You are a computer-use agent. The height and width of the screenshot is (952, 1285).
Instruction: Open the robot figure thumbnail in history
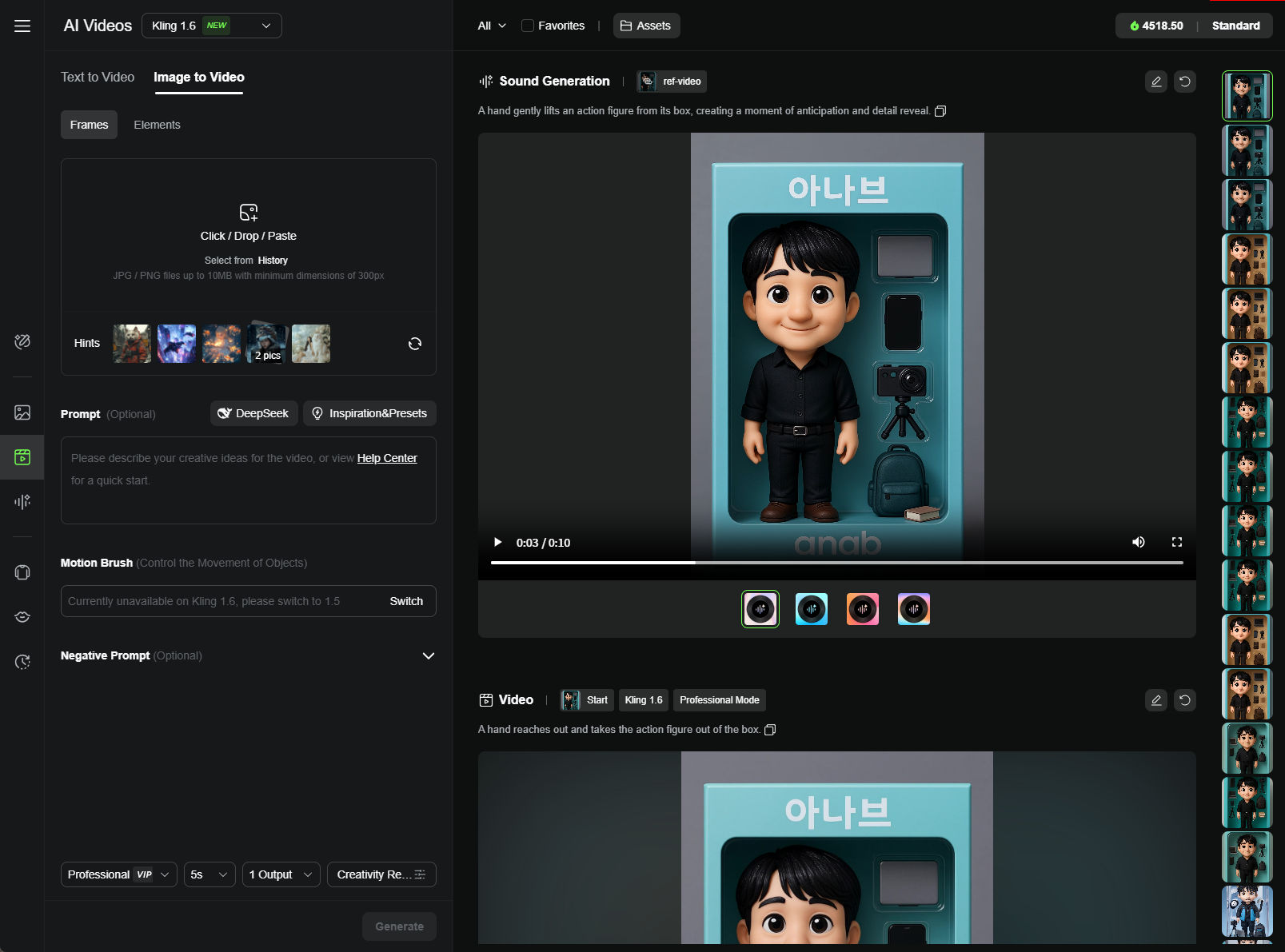tap(1247, 911)
